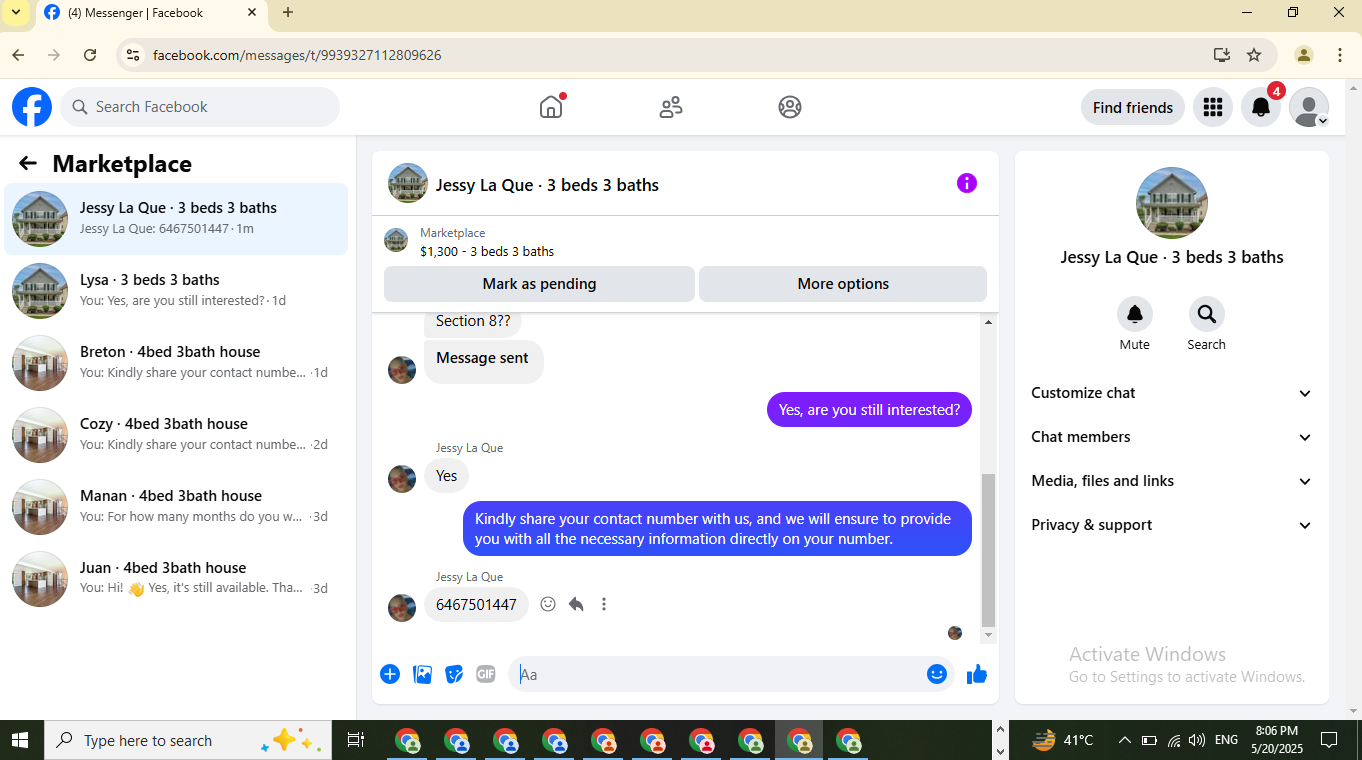Open the Chrome profile icon

[1304, 55]
